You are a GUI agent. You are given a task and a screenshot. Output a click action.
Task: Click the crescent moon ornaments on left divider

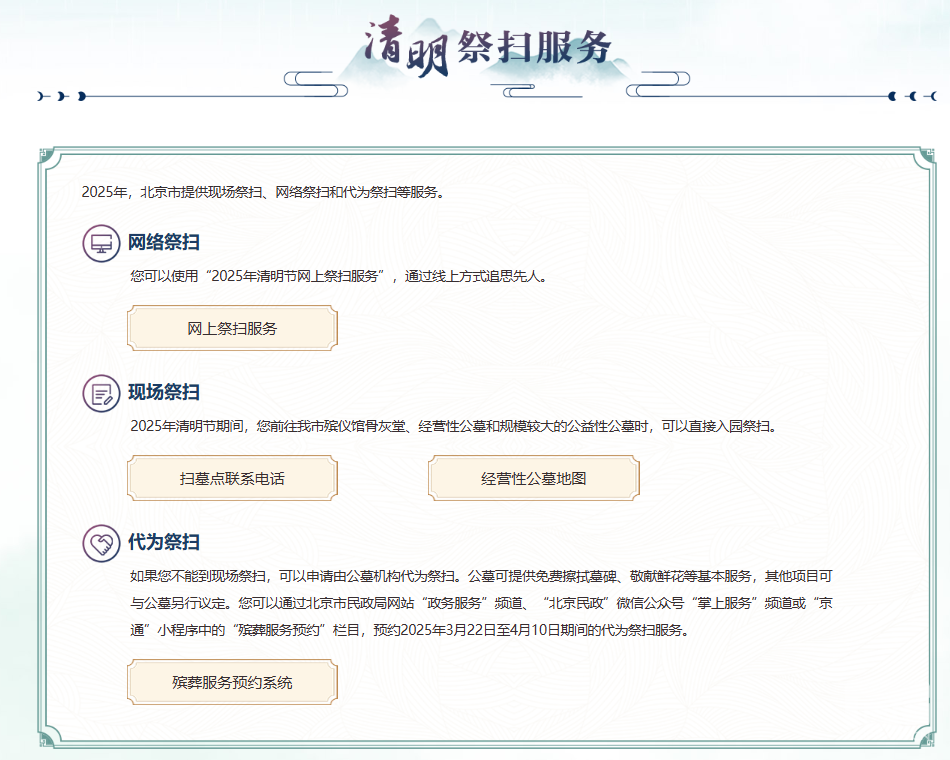click(x=62, y=97)
